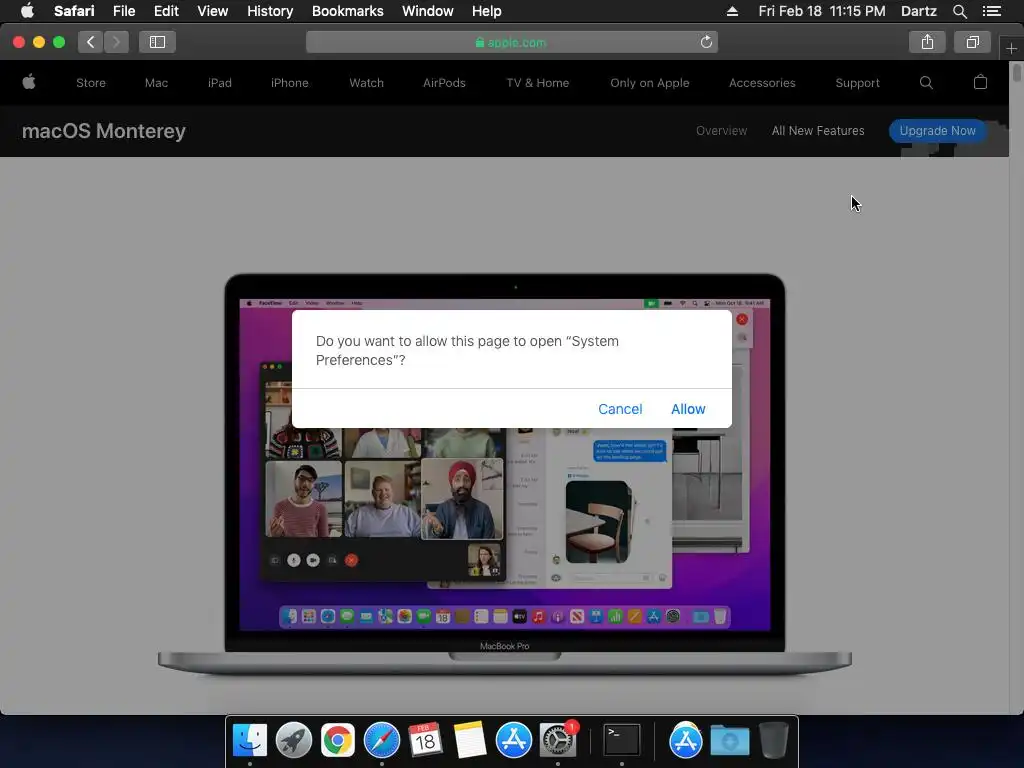Open Spotlight search in the menu bar
Image resolution: width=1024 pixels, height=768 pixels.
tap(959, 11)
